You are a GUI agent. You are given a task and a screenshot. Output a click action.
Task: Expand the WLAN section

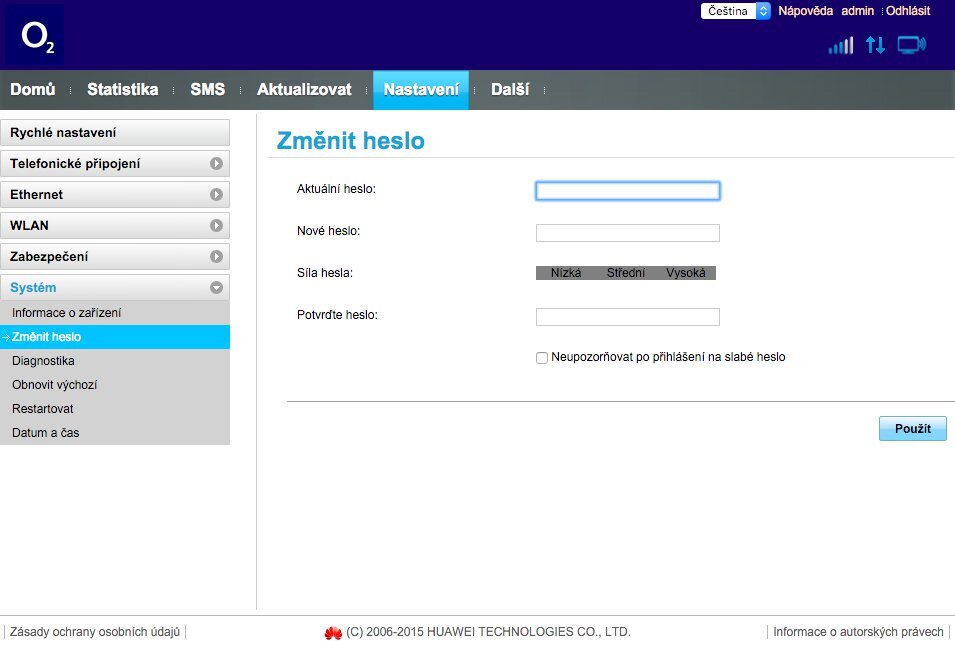[x=115, y=225]
